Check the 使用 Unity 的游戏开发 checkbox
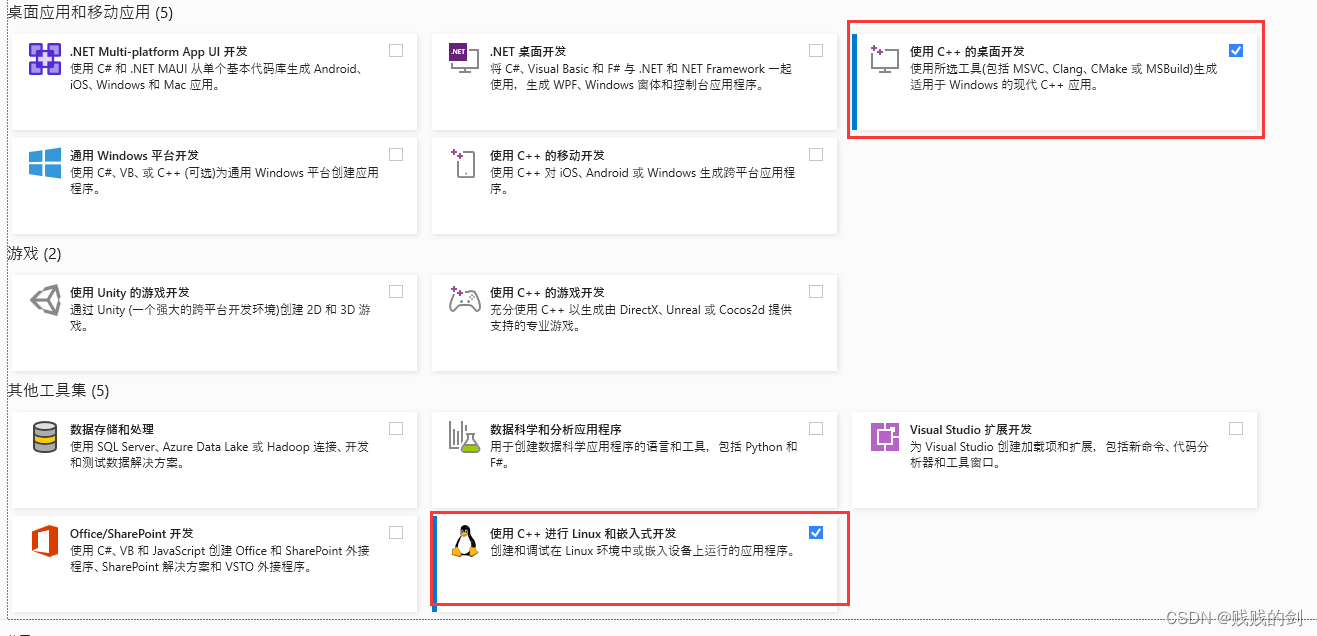This screenshot has height=636, width=1317. (x=396, y=292)
